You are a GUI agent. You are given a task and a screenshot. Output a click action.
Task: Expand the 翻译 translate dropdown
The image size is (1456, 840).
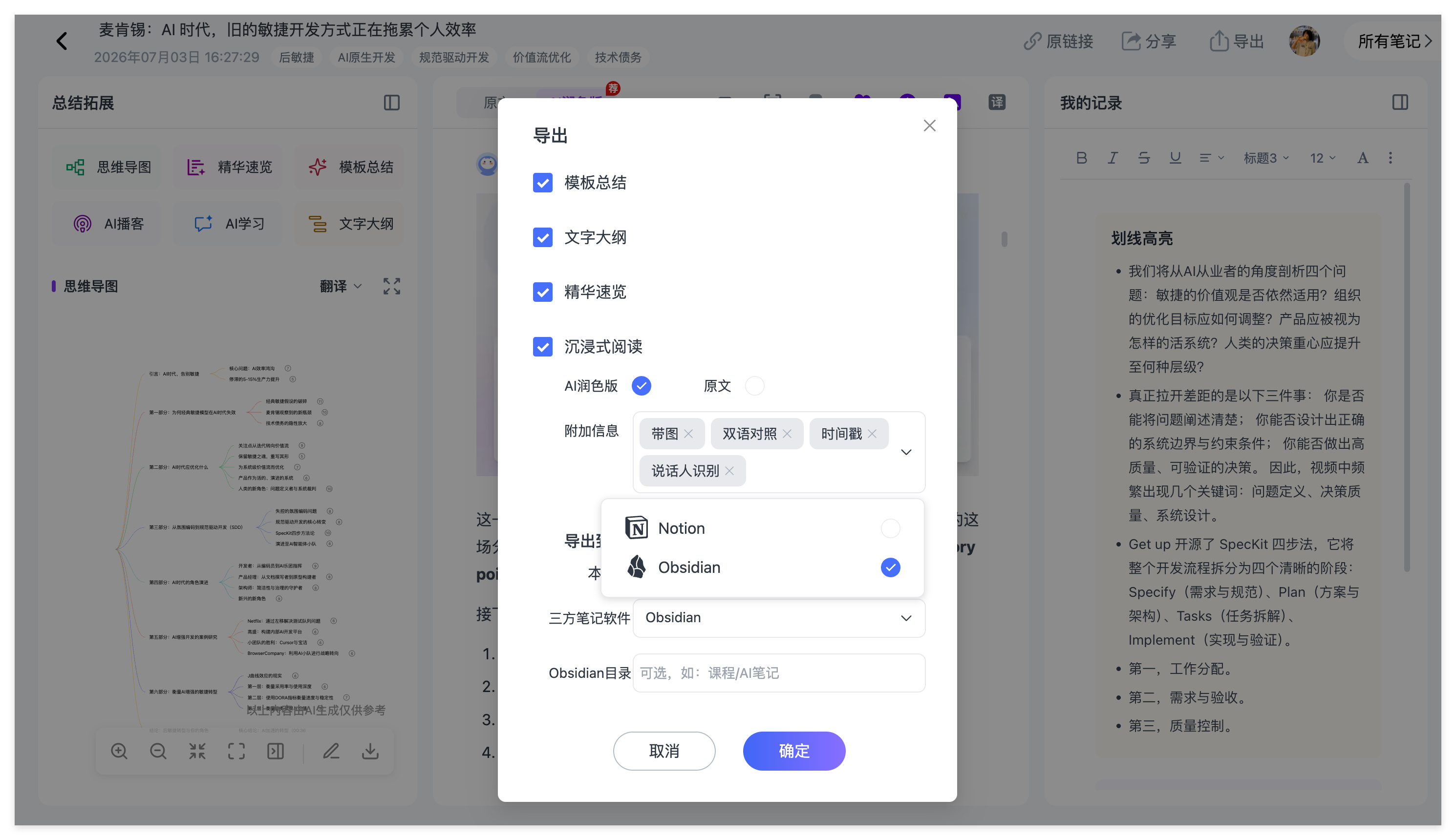pyautogui.click(x=341, y=286)
